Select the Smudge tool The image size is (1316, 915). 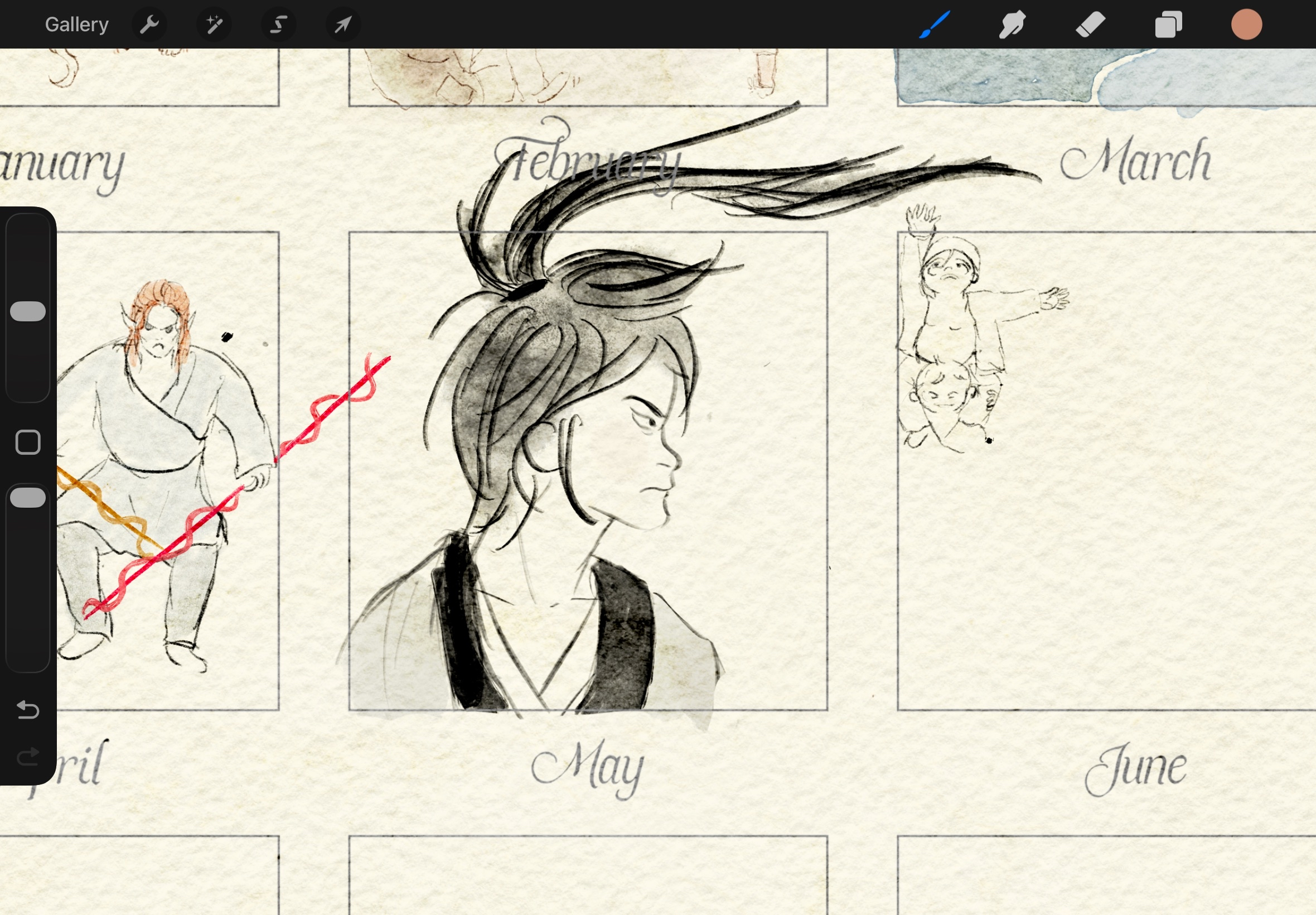coord(1012,25)
